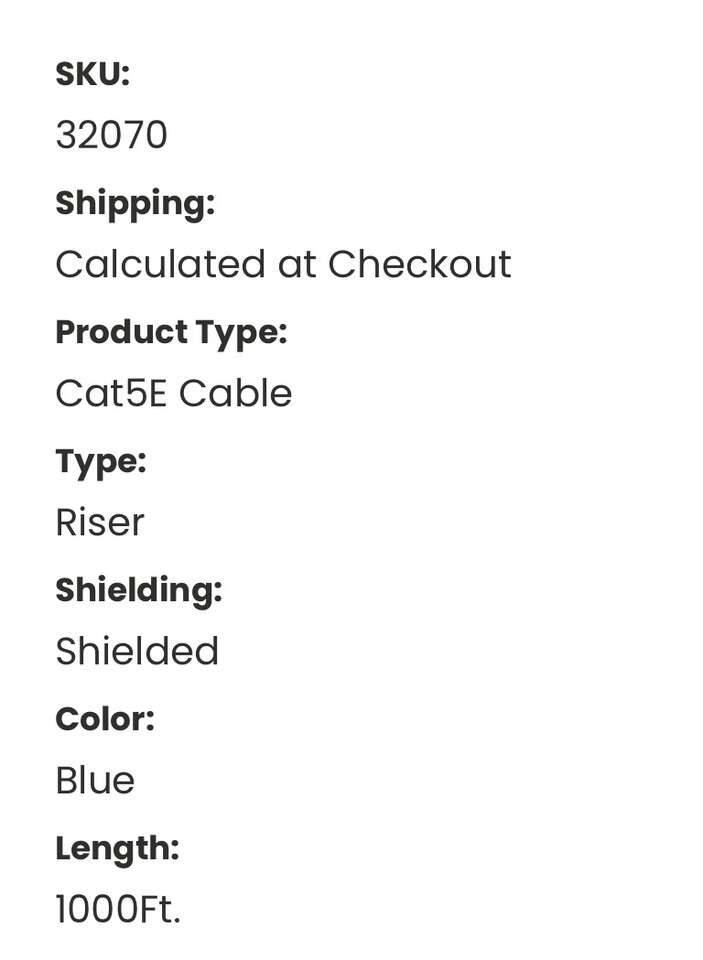Click the Color heading
This screenshot has width=703, height=960.
tap(105, 719)
